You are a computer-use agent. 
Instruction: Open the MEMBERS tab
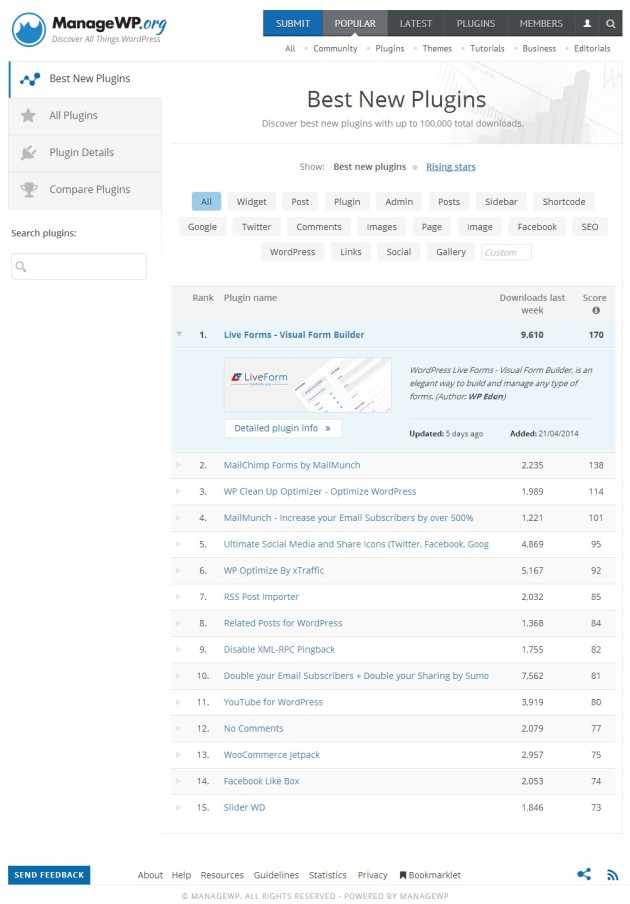541,24
